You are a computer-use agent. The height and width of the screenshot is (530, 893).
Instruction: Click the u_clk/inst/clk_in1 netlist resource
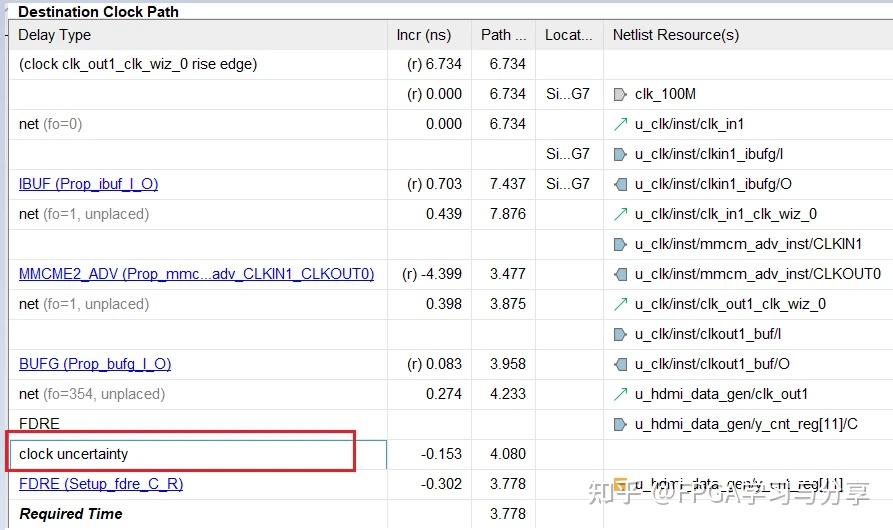coord(689,124)
